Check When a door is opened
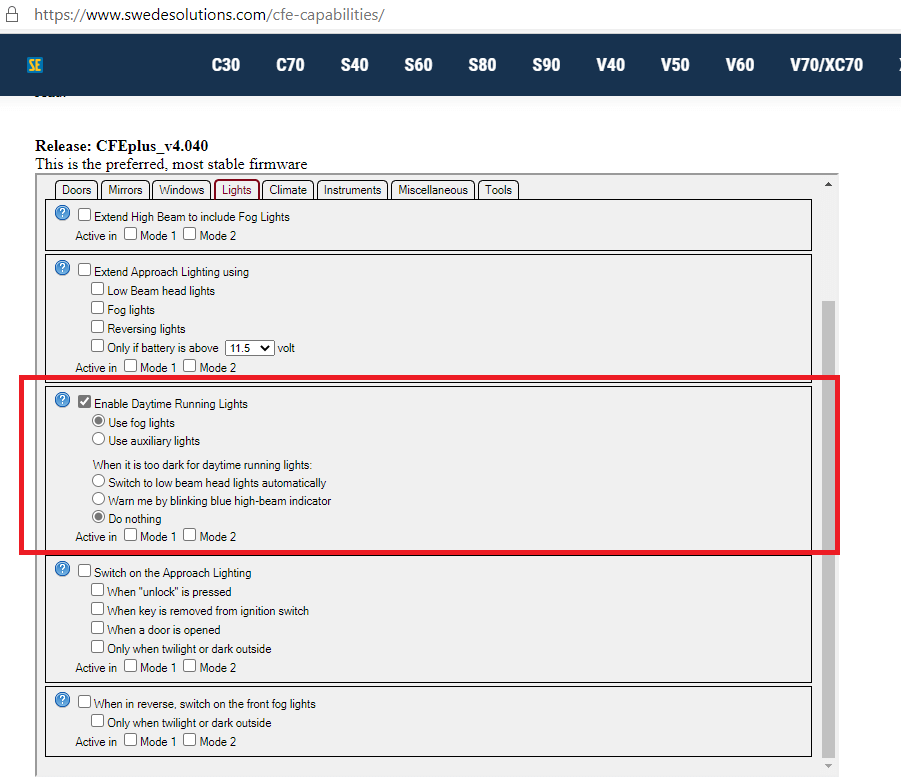The height and width of the screenshot is (777, 901). 98,628
